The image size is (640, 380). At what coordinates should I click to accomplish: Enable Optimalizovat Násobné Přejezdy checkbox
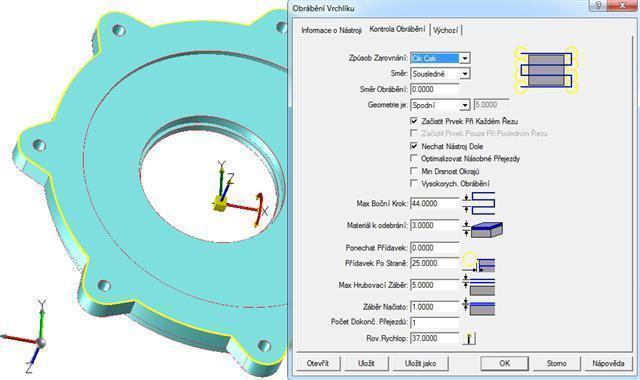click(414, 158)
